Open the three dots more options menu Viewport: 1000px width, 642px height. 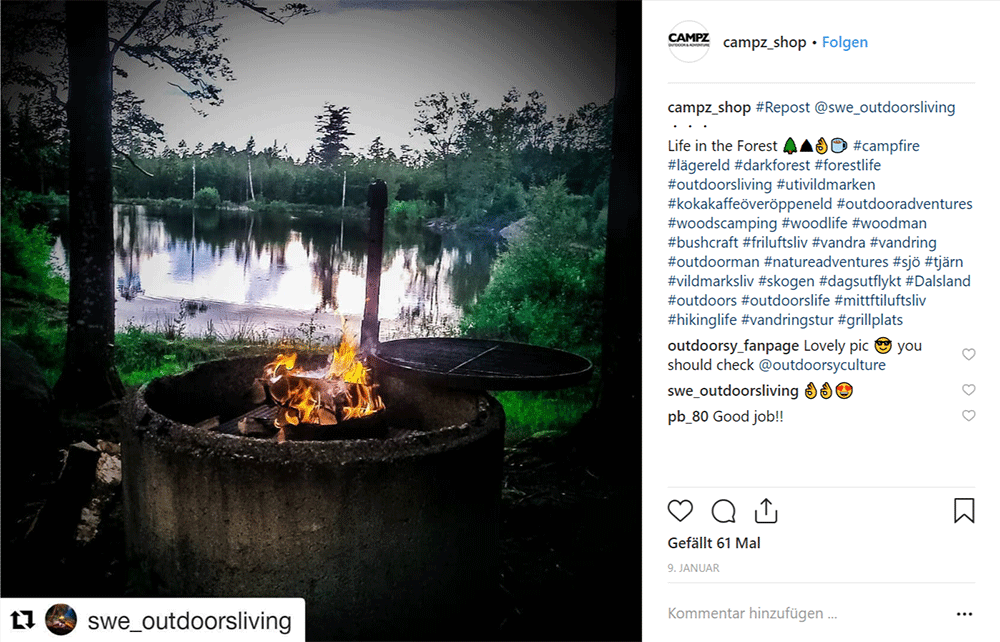click(x=964, y=614)
